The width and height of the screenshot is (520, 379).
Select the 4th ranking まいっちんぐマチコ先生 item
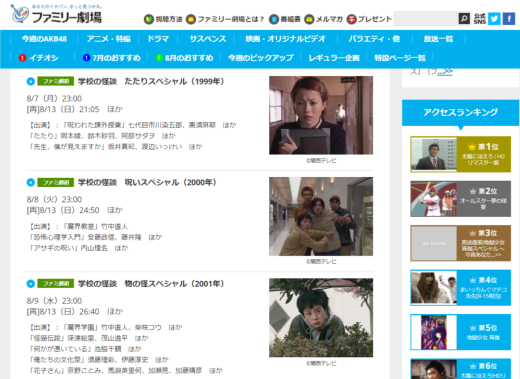[x=460, y=288]
